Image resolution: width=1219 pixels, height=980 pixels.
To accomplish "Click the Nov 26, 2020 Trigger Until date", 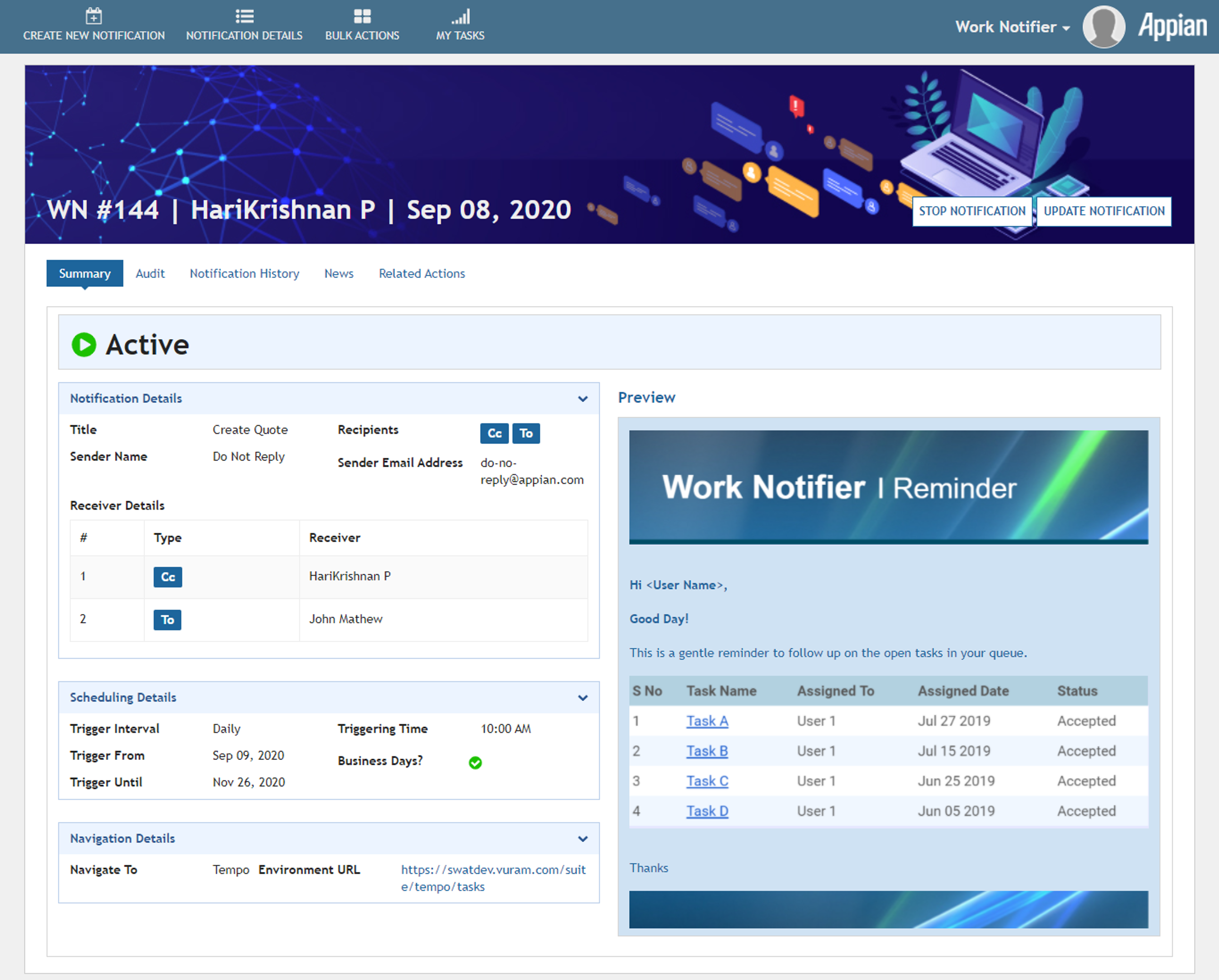I will pos(249,782).
